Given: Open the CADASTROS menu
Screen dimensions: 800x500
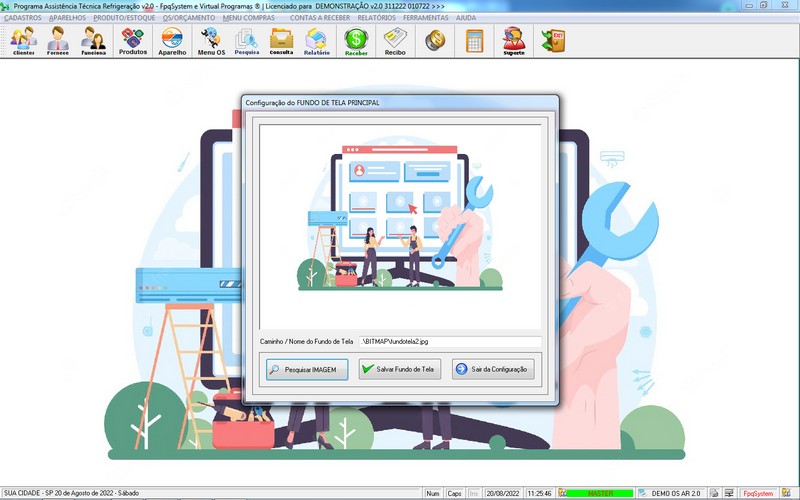Looking at the screenshot, I should pyautogui.click(x=22, y=17).
